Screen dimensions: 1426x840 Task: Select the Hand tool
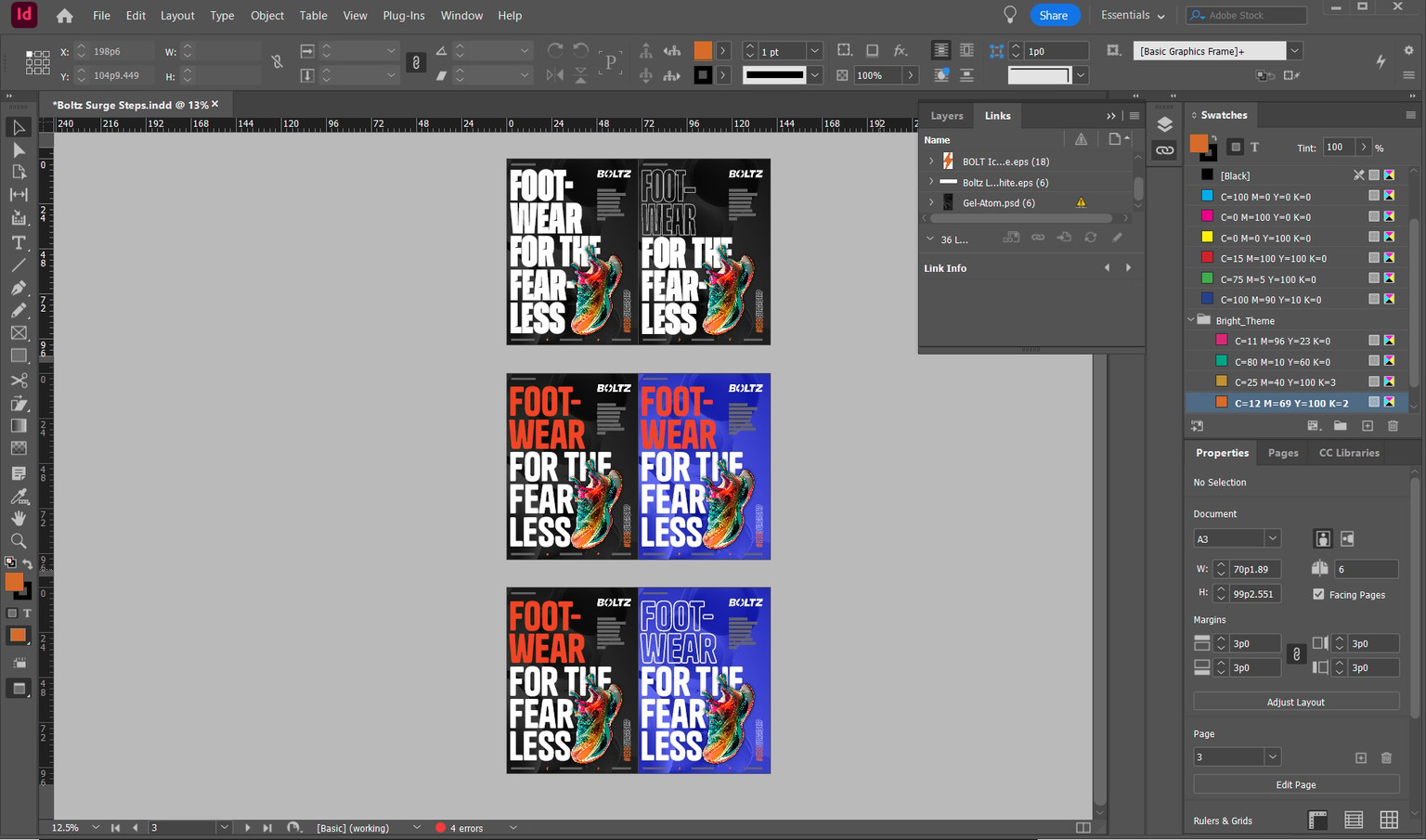point(19,519)
